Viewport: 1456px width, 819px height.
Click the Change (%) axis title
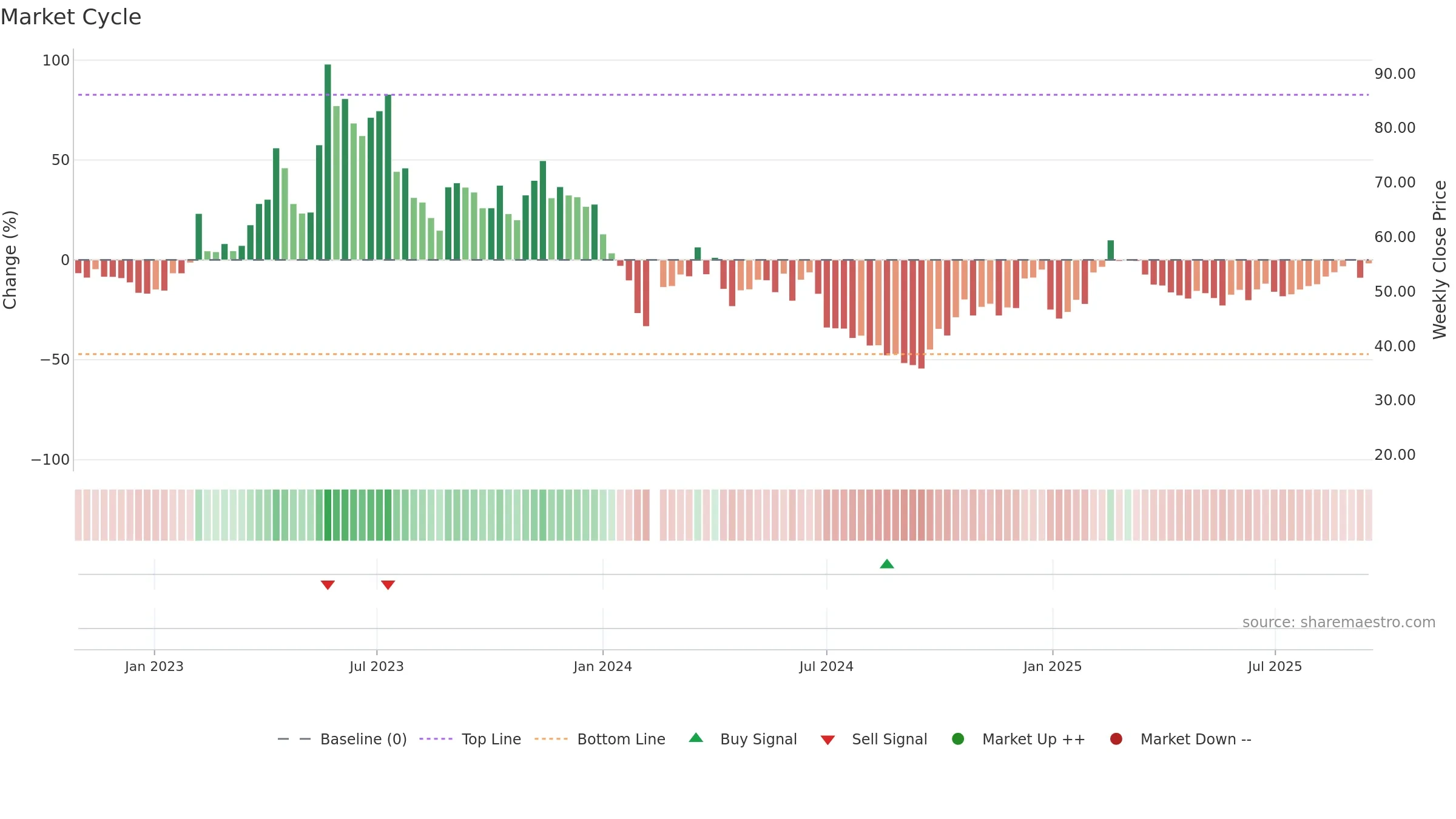click(x=10, y=260)
